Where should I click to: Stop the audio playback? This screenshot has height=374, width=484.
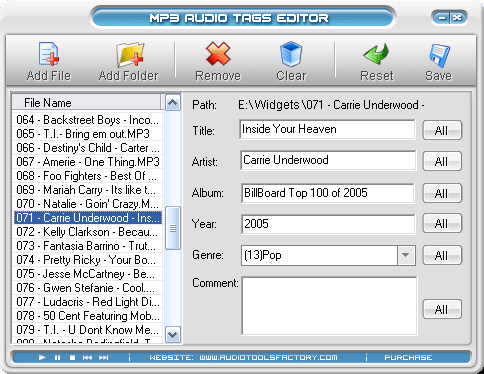(72, 357)
